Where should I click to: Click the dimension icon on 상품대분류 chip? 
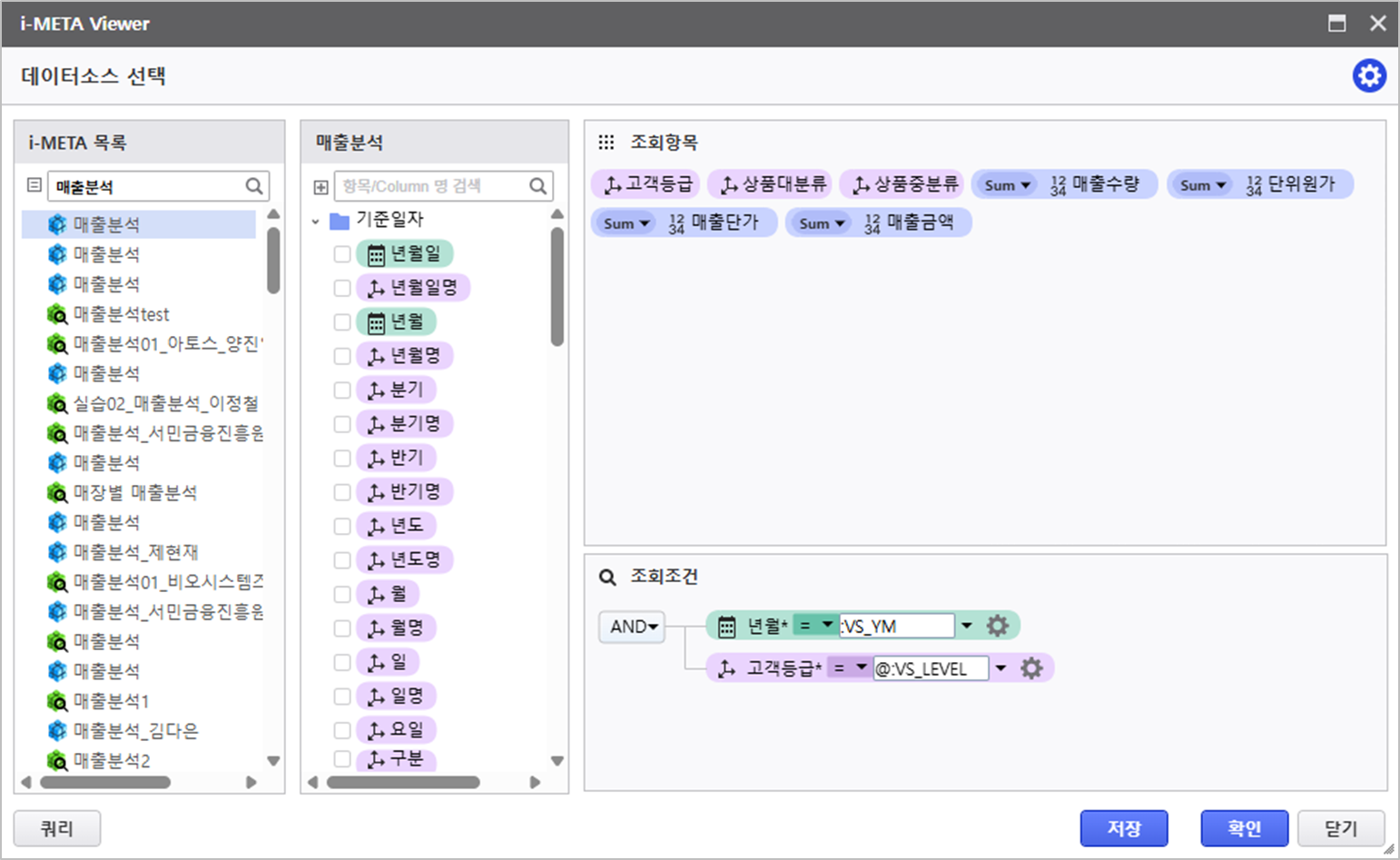pos(729,185)
